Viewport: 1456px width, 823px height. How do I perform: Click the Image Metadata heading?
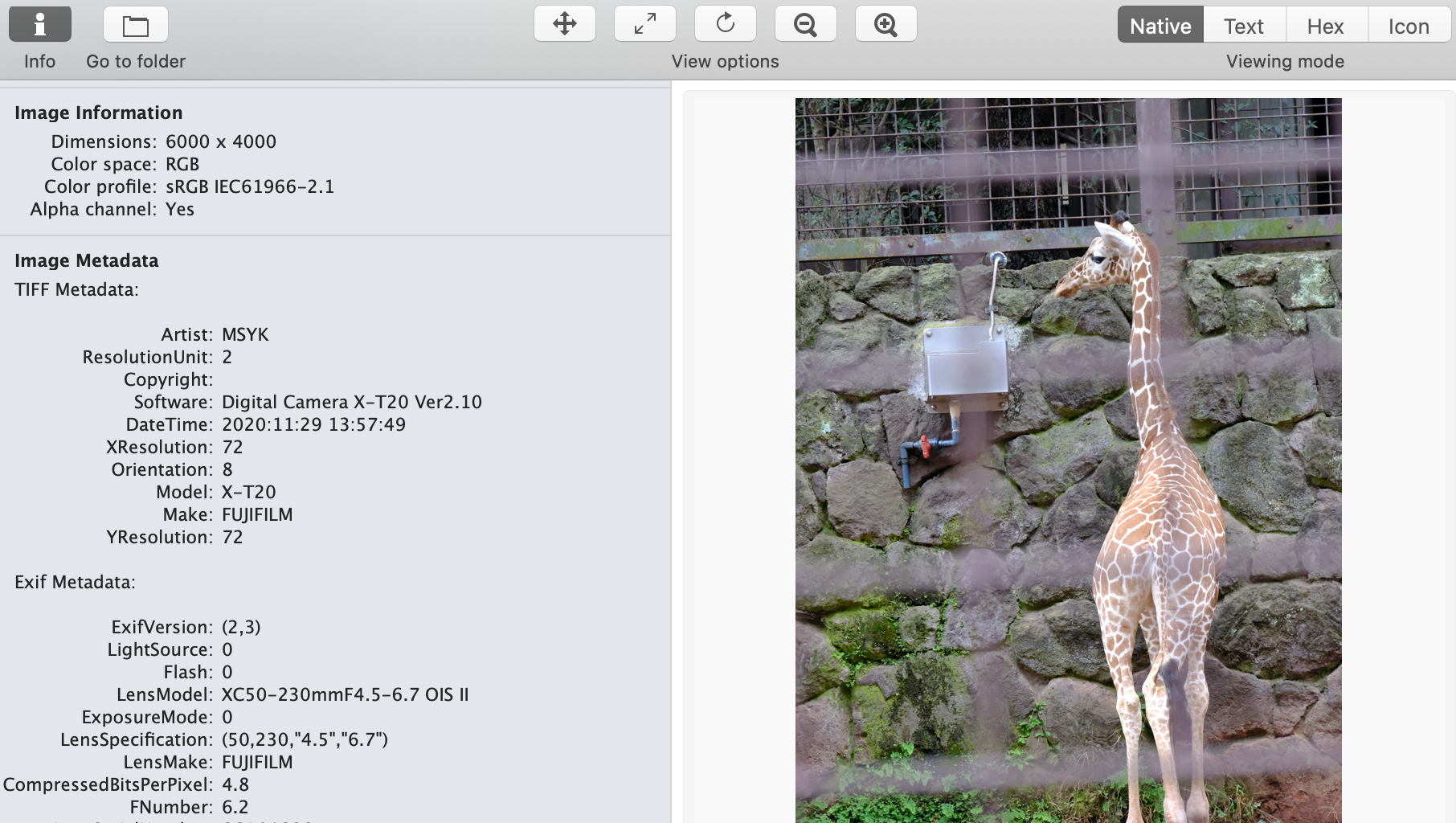87,260
